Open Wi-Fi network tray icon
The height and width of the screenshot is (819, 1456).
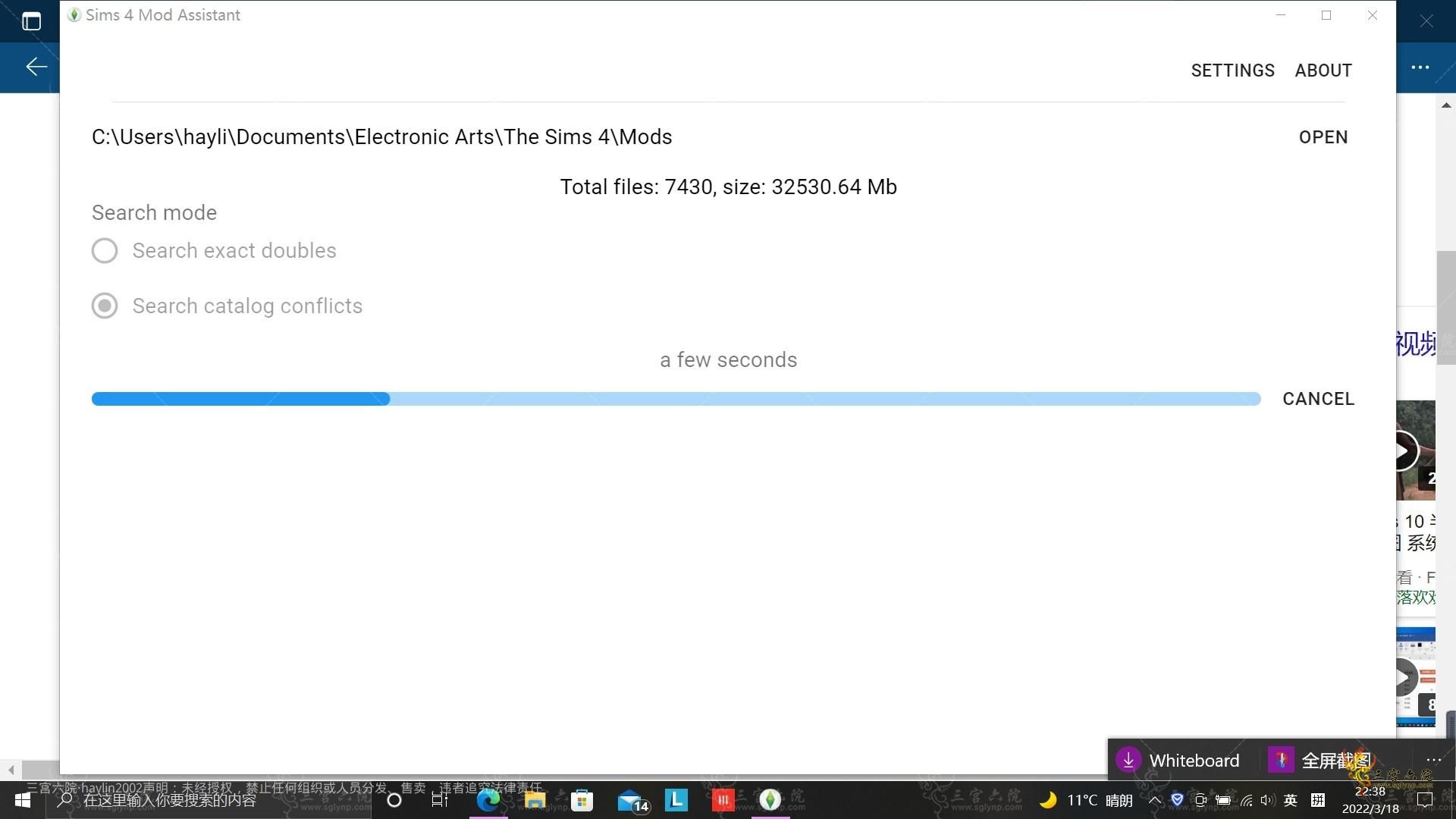click(x=1246, y=800)
